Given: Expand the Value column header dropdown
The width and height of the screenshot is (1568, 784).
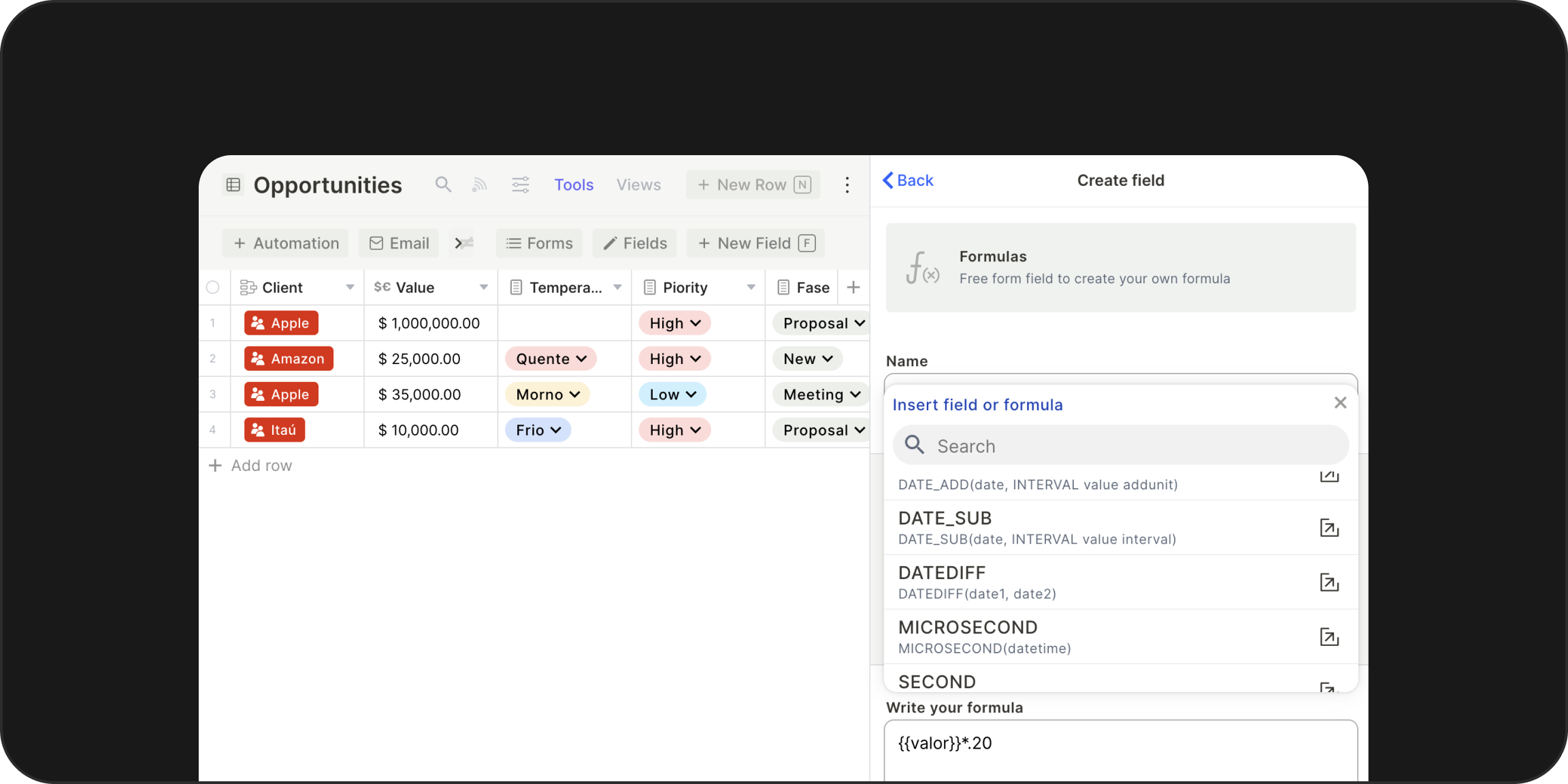Looking at the screenshot, I should point(483,287).
